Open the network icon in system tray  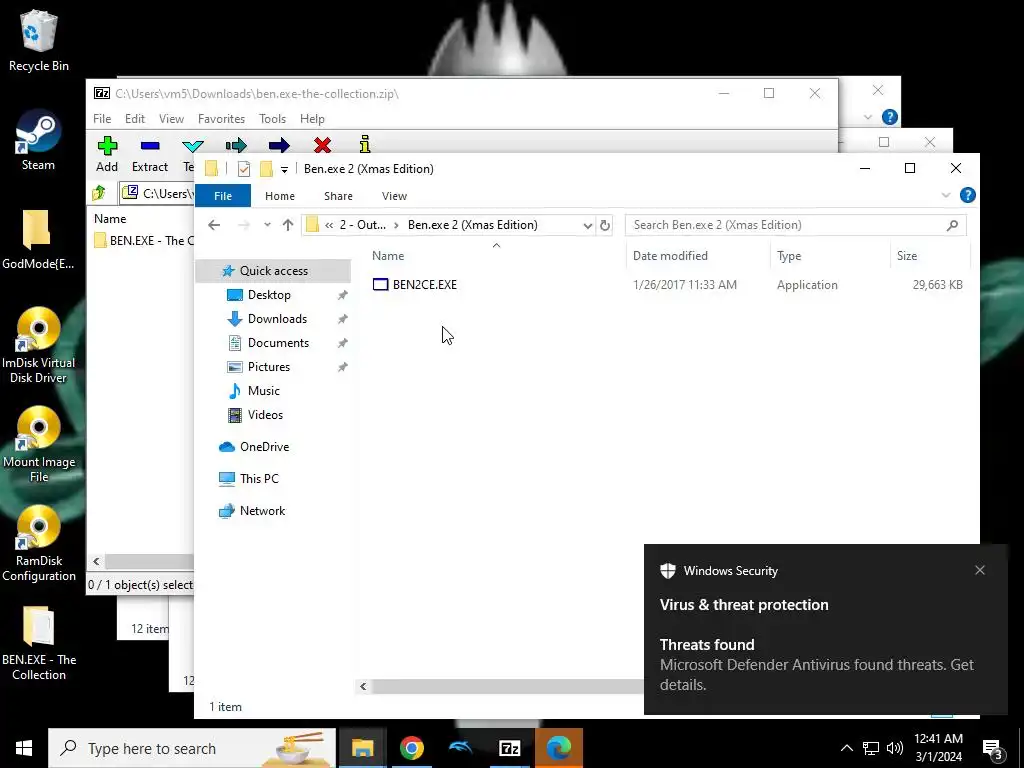click(871, 748)
